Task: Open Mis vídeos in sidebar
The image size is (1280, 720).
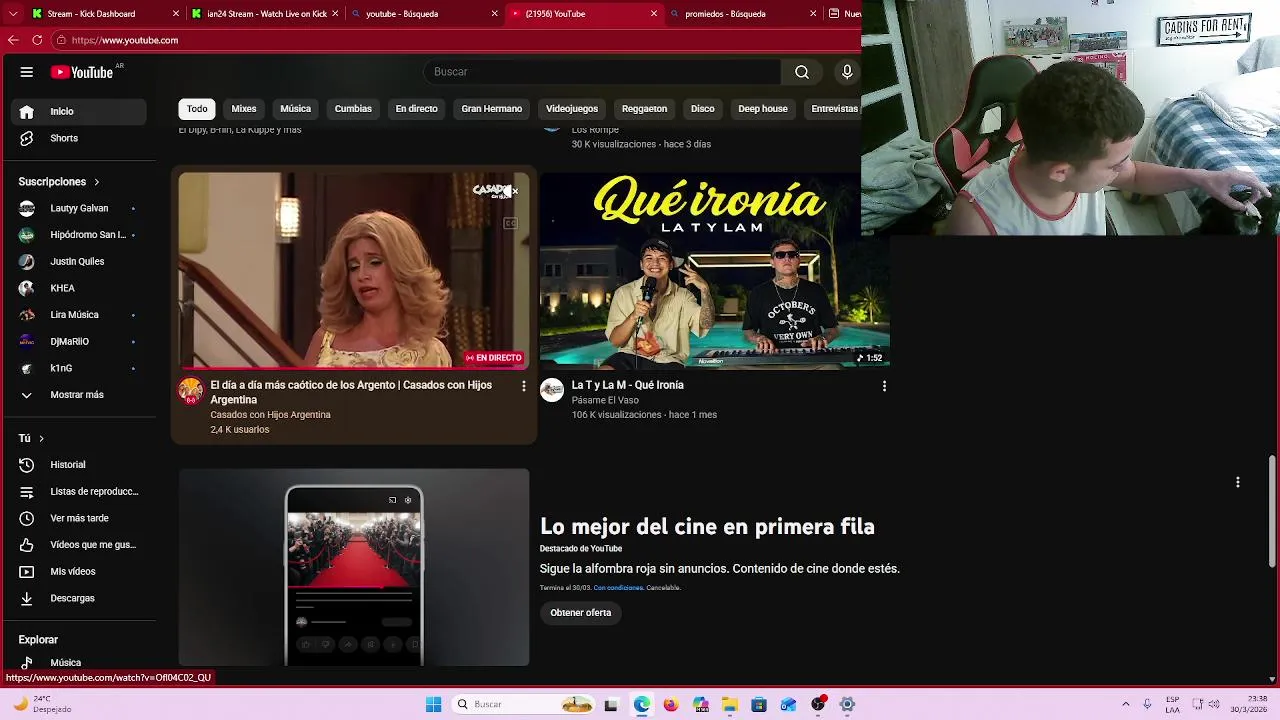Action: coord(79,572)
